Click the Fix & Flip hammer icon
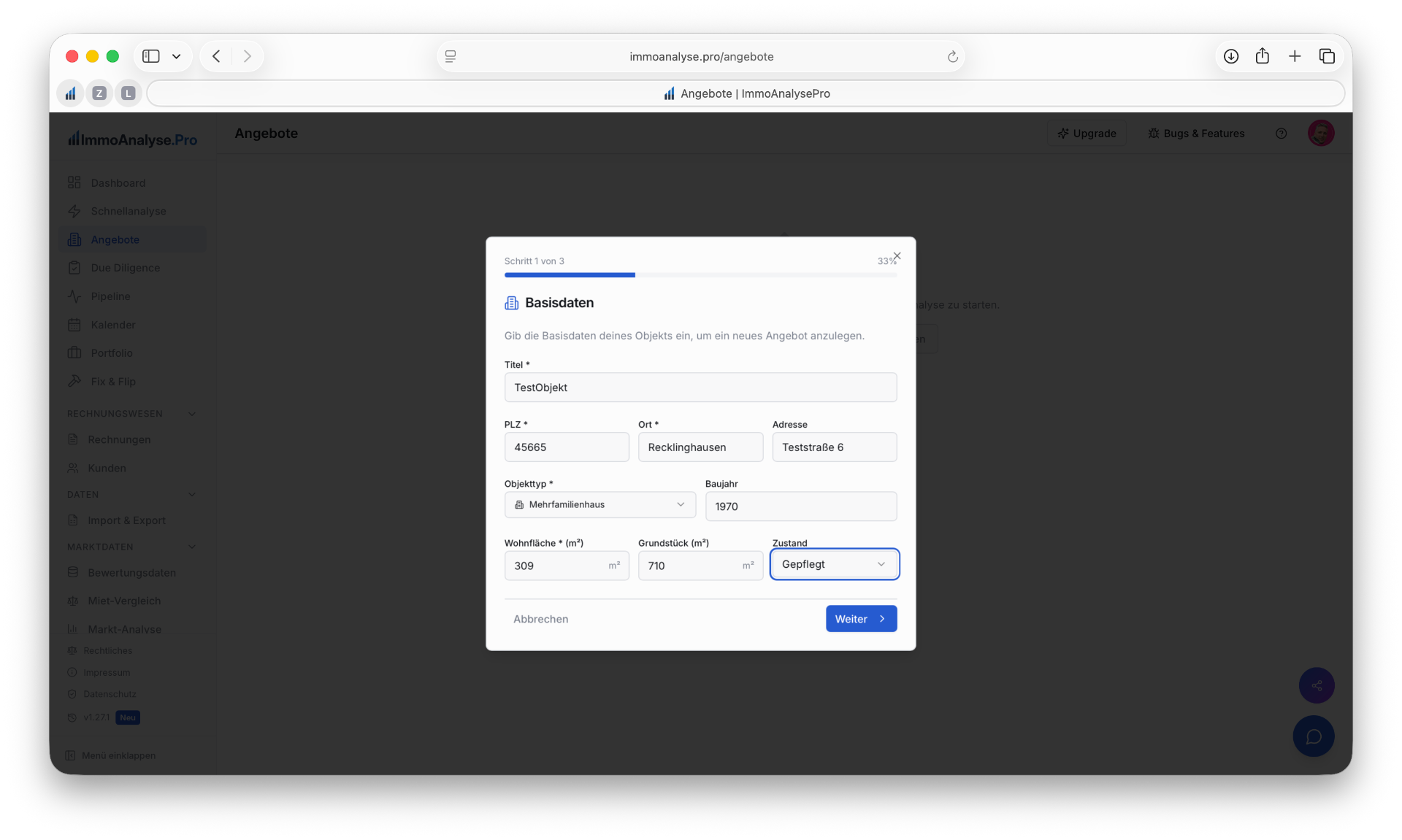This screenshot has height=840, width=1402. tap(74, 381)
